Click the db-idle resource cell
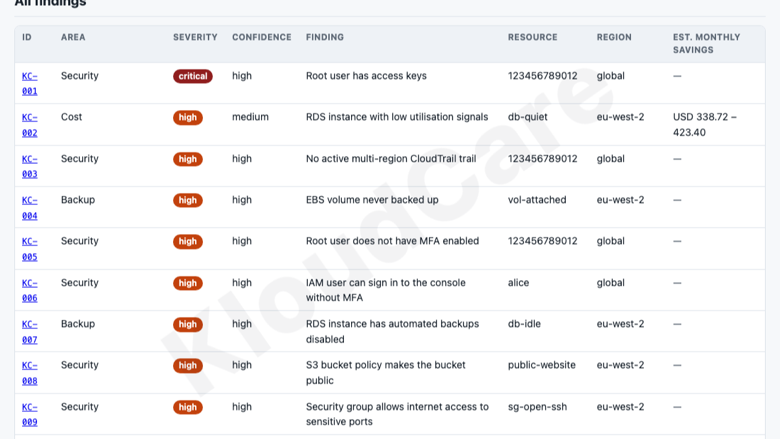Screen dimensions: 780x439 [x=524, y=324]
